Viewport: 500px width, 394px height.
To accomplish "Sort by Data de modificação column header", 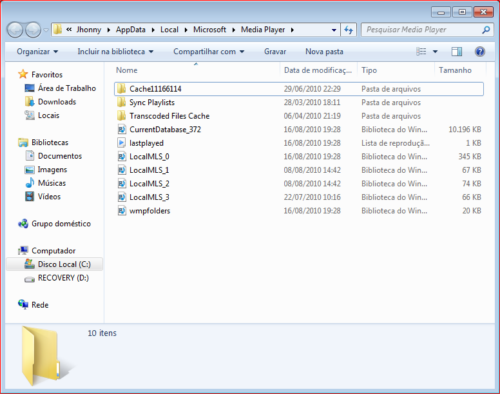I will coord(318,70).
